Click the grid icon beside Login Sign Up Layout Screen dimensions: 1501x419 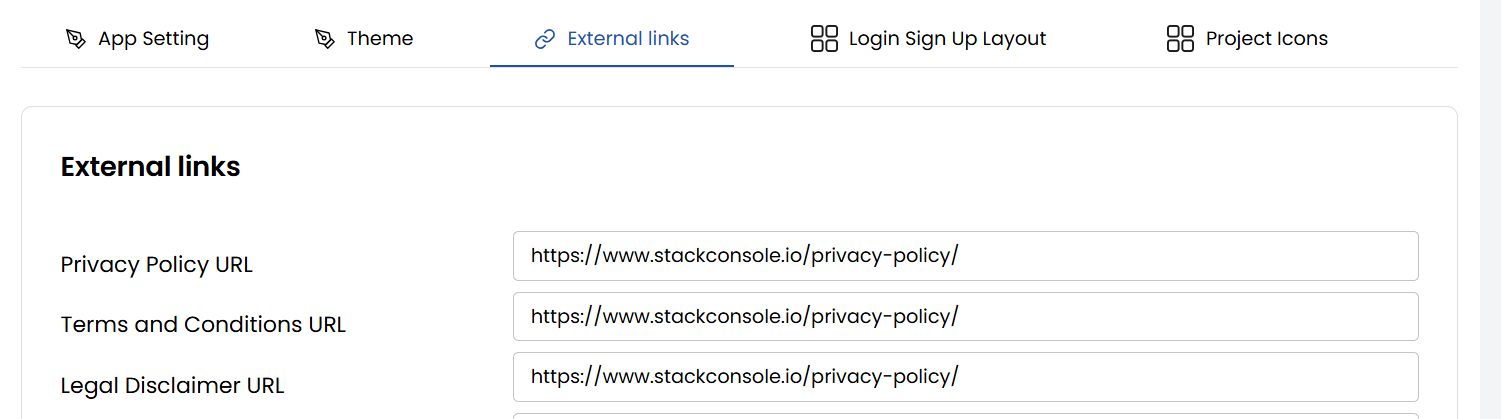pos(824,39)
